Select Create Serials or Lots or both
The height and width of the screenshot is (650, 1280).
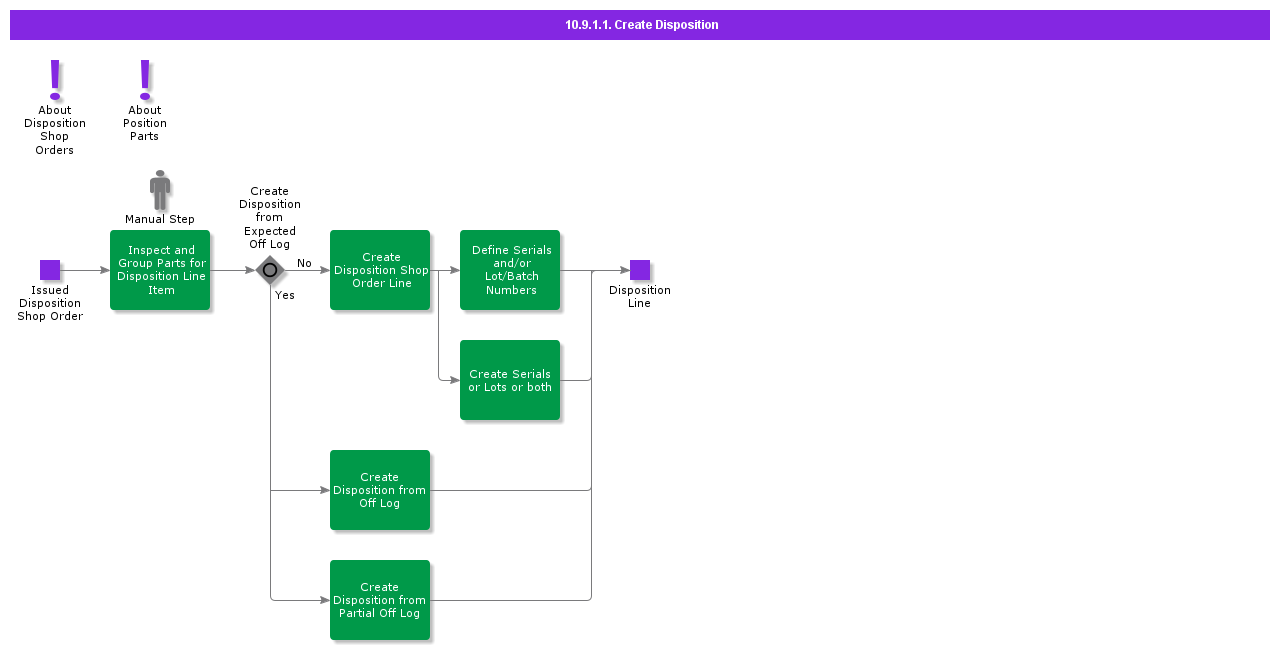(510, 380)
